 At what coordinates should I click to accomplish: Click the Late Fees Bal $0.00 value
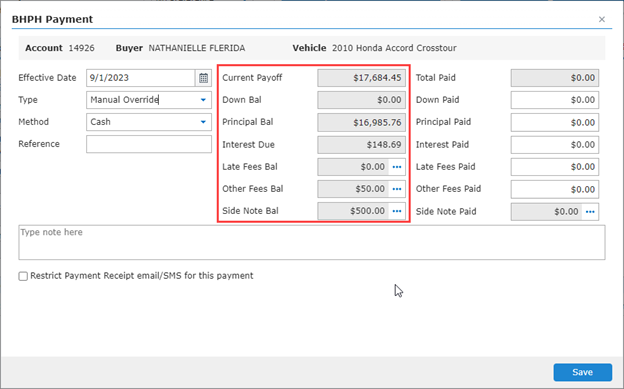point(353,167)
